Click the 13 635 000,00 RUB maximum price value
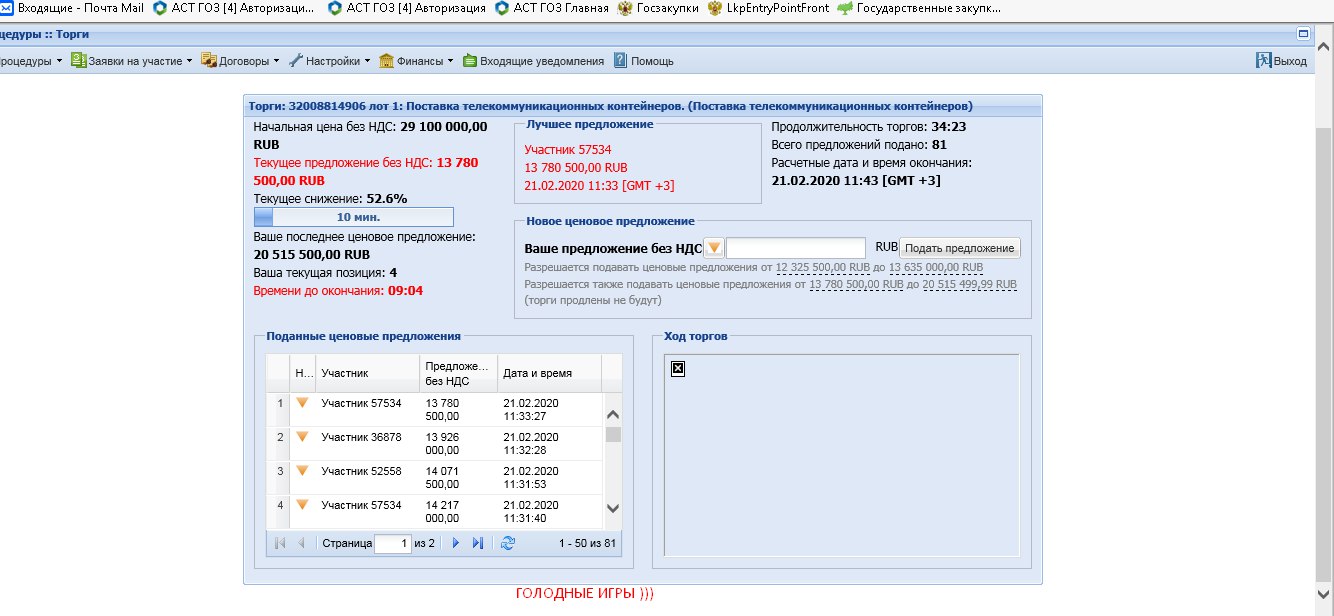Viewport: 1334px width, 616px height. coord(936,267)
